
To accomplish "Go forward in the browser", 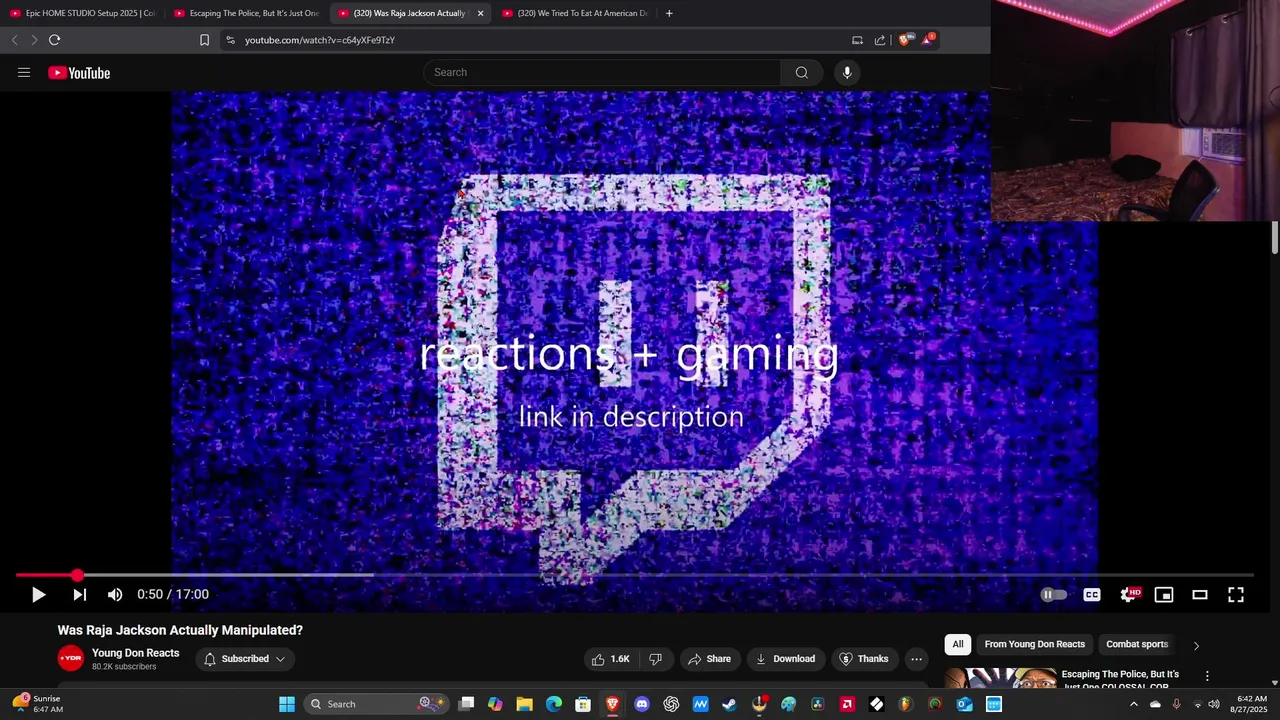I will (x=34, y=40).
